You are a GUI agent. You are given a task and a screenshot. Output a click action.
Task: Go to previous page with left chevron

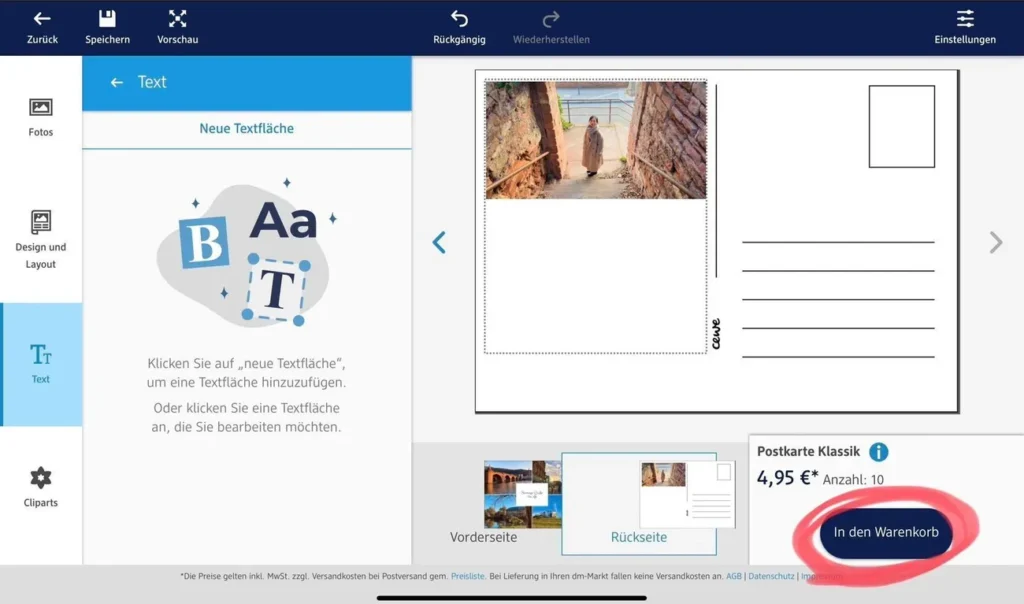click(x=439, y=242)
